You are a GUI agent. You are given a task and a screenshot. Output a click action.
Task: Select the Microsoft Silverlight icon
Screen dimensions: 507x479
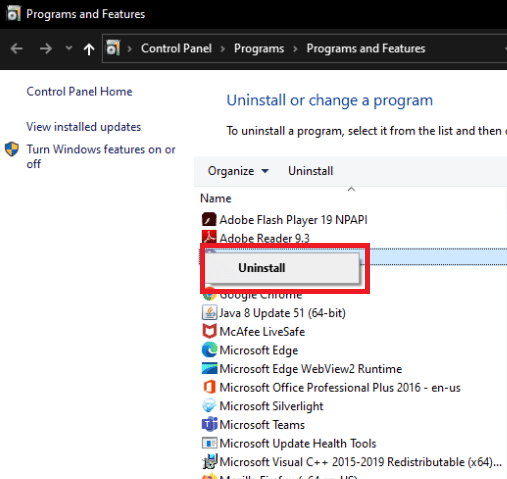click(x=209, y=406)
